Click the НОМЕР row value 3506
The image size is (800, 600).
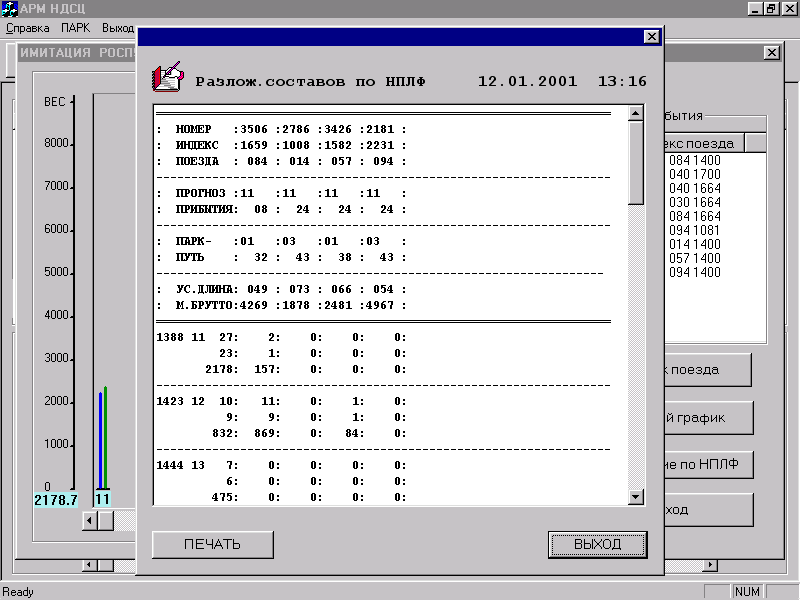254,129
